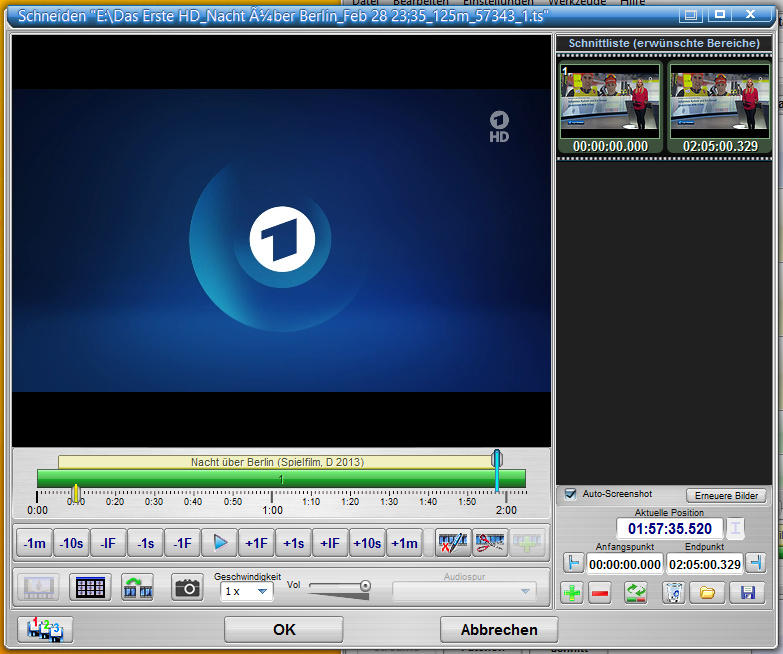Save the cut list with the floppy icon
Screen dimensions: 783x654
click(x=747, y=593)
